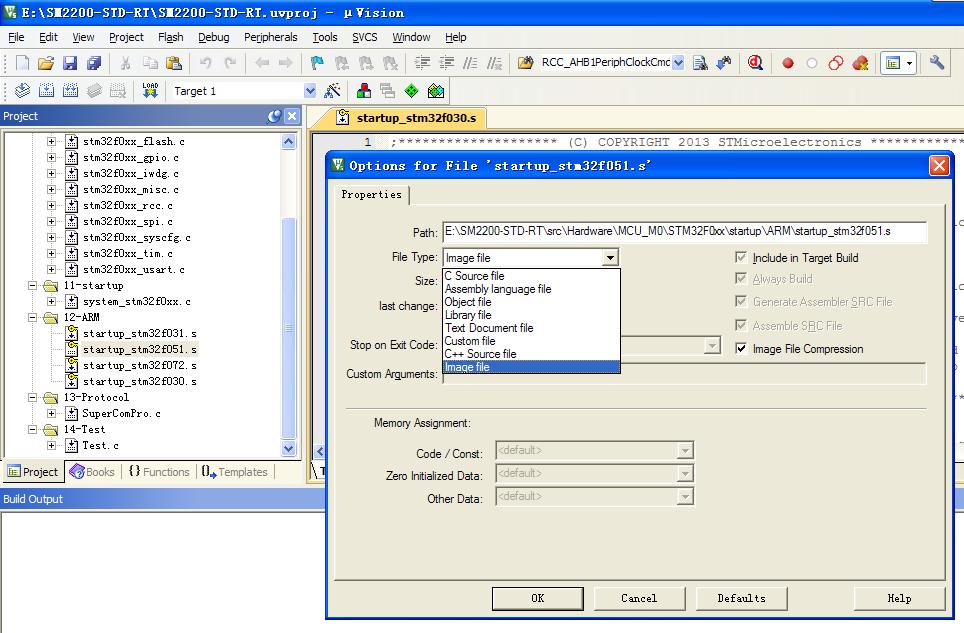964x633 pixels.
Task: Switch to the Functions tab
Action: click(159, 471)
